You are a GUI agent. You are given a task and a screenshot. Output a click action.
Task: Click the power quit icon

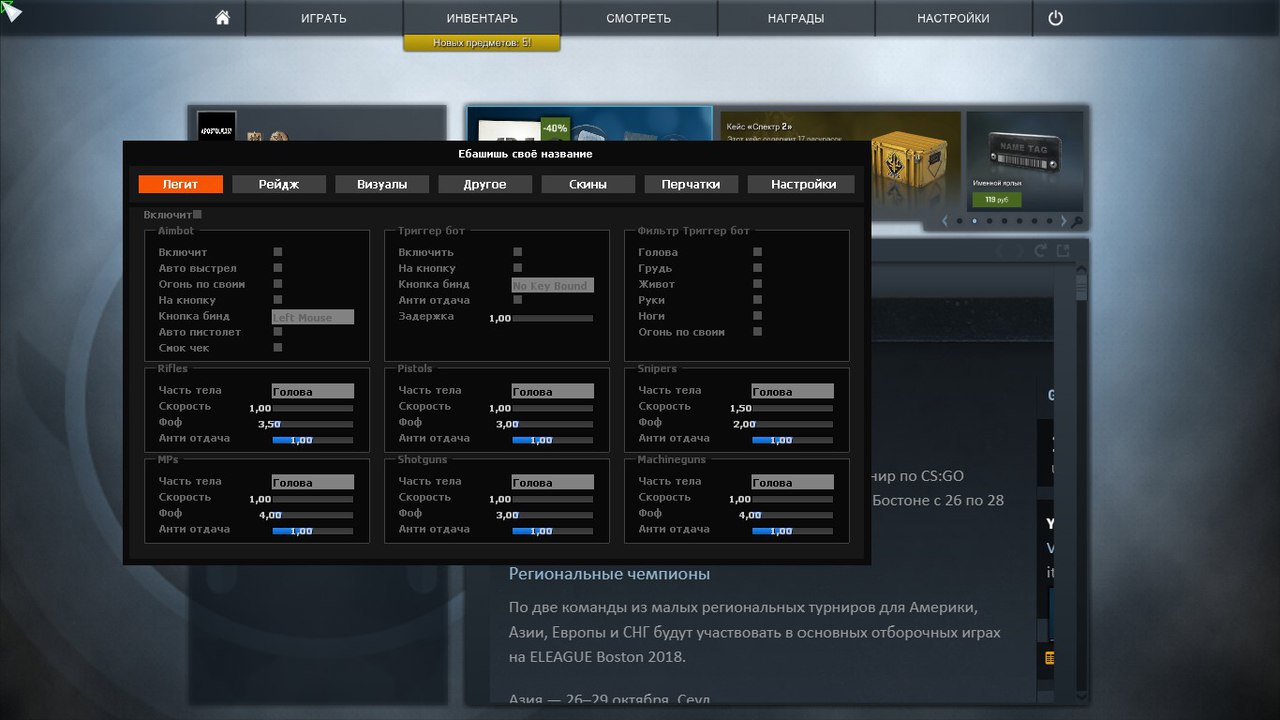[1055, 18]
